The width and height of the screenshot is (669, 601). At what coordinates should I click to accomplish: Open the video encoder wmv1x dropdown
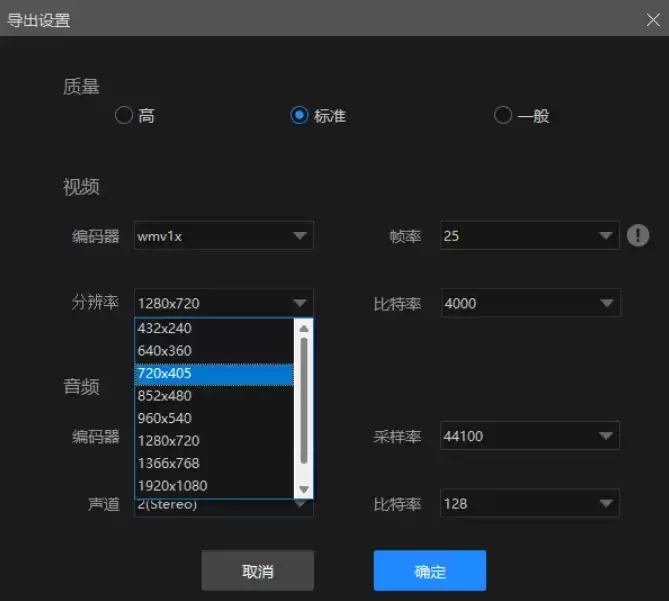pos(224,235)
